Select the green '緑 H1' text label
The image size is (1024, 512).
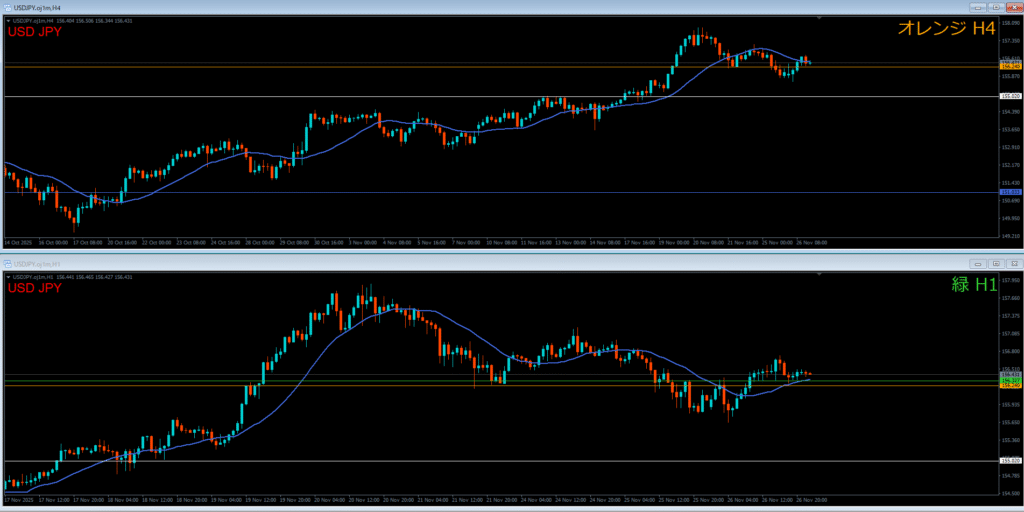coord(973,285)
